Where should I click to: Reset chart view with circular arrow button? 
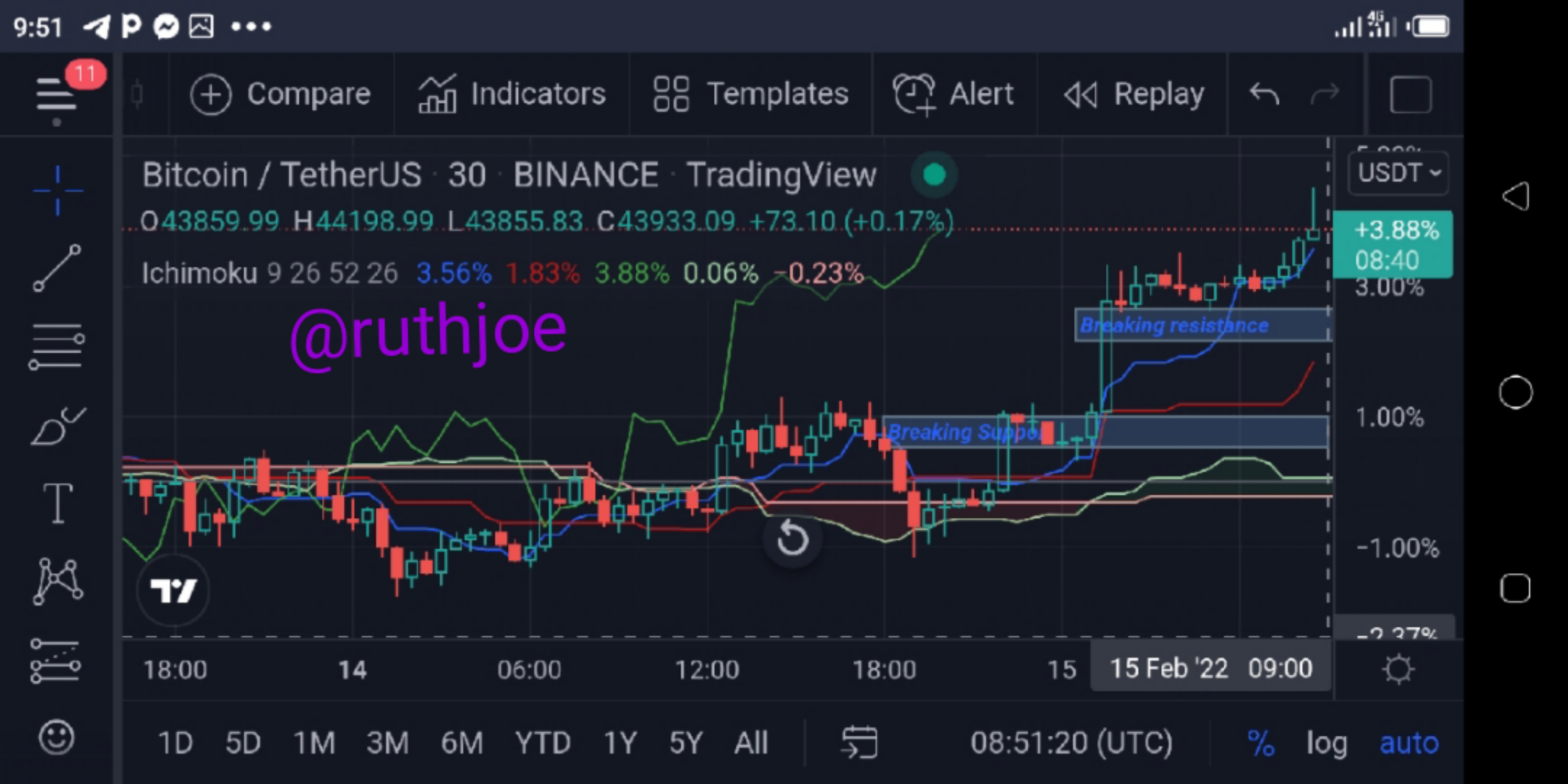792,538
